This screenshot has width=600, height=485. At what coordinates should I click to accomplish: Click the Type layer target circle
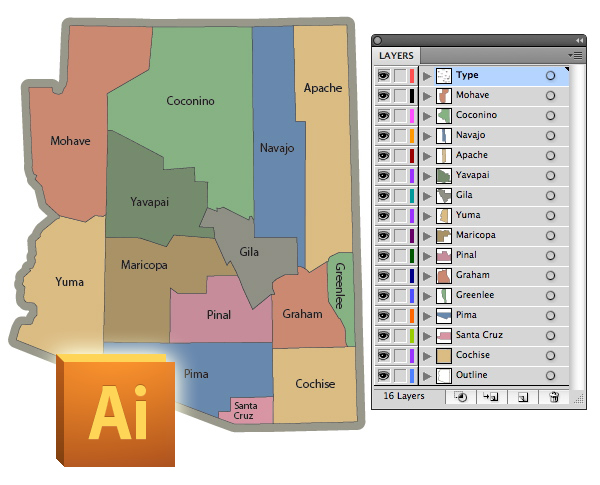pos(550,75)
